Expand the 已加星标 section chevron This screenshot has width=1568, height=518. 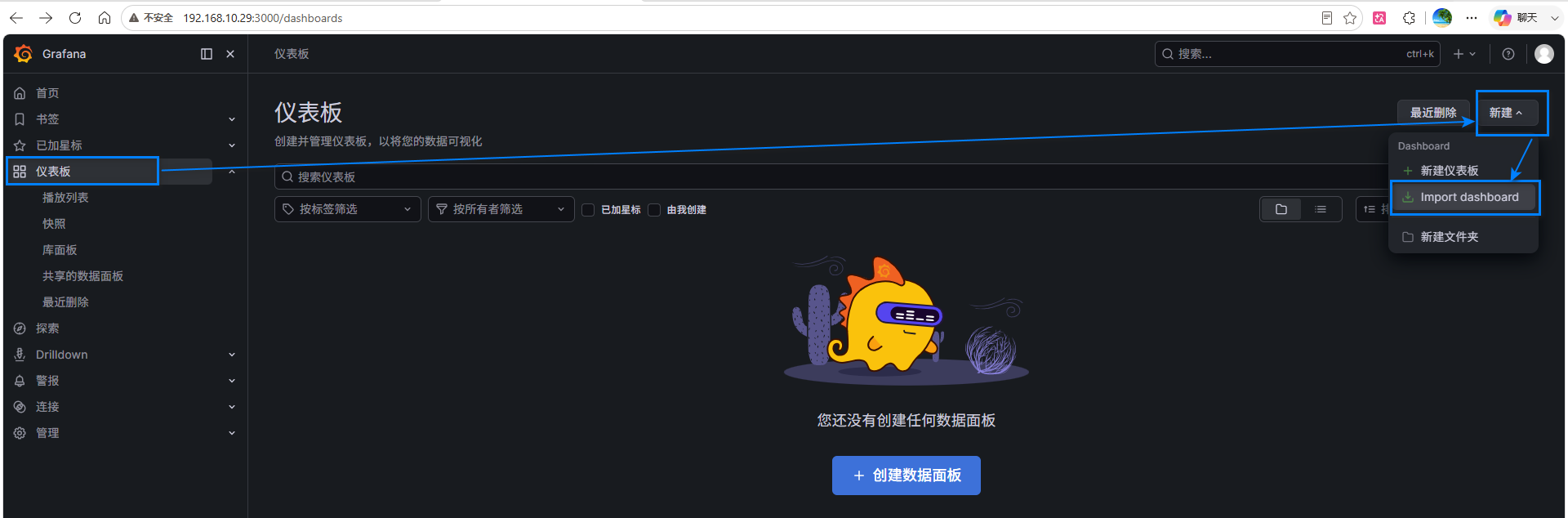pos(232,145)
